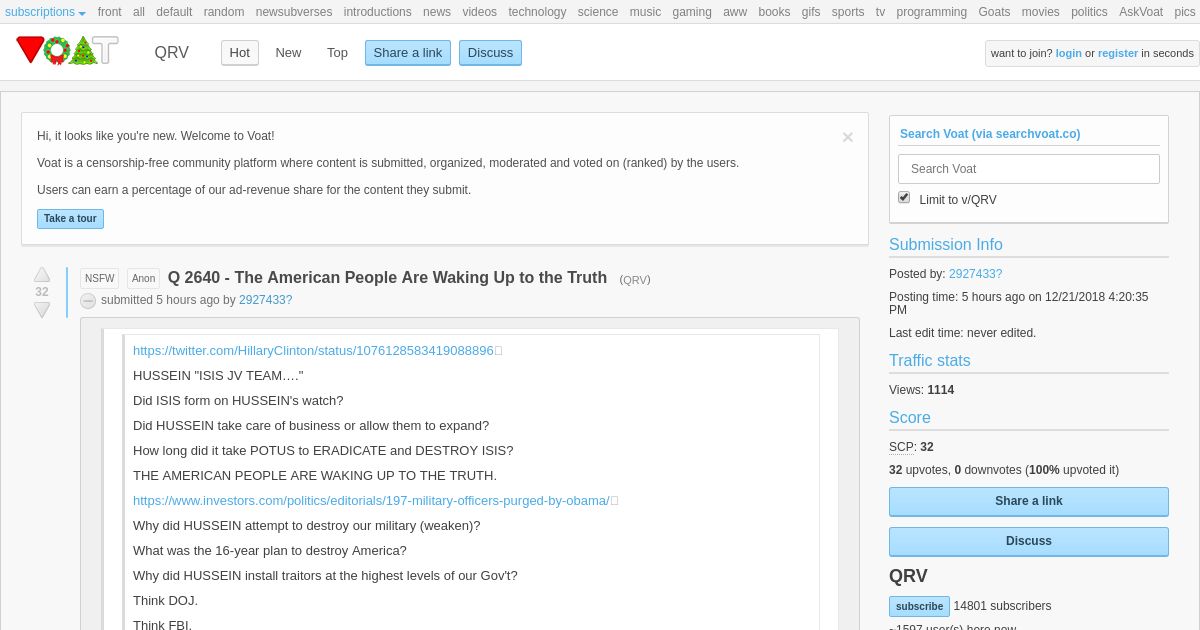Screen dimensions: 1200x630
Task: Open the tv subverse link
Action: pyautogui.click(x=880, y=12)
